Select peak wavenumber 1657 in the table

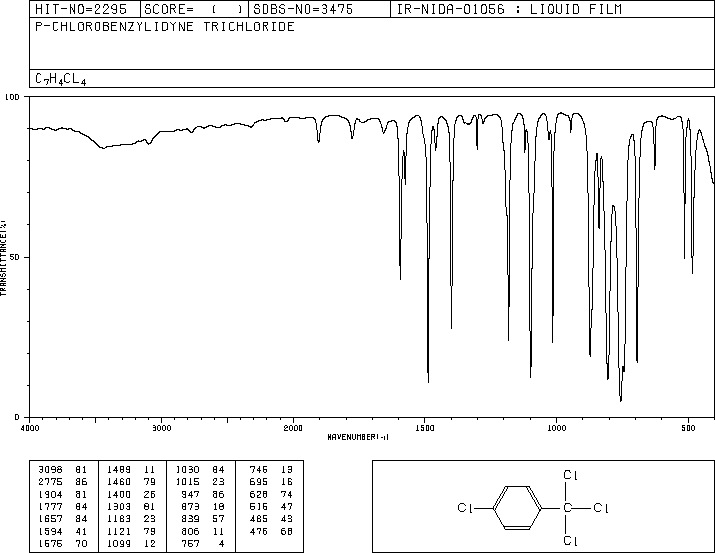coord(50,519)
